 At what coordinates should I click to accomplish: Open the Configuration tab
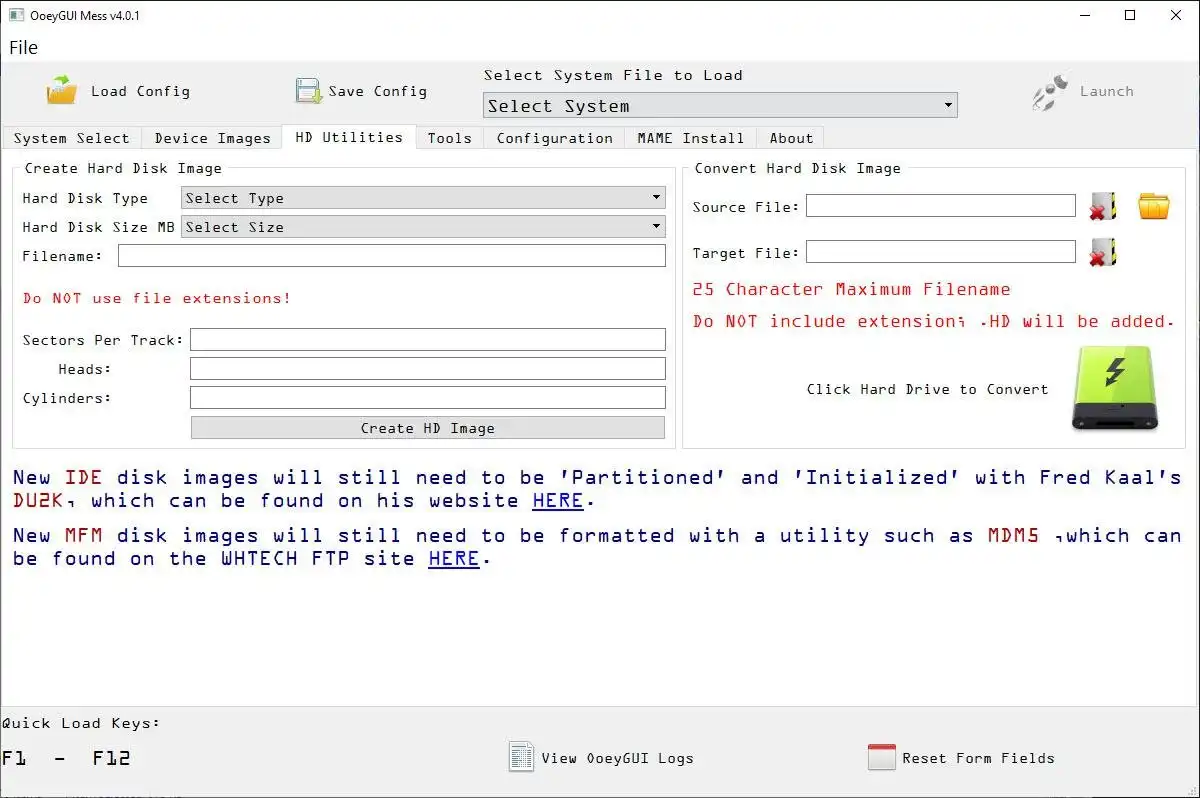pos(555,138)
